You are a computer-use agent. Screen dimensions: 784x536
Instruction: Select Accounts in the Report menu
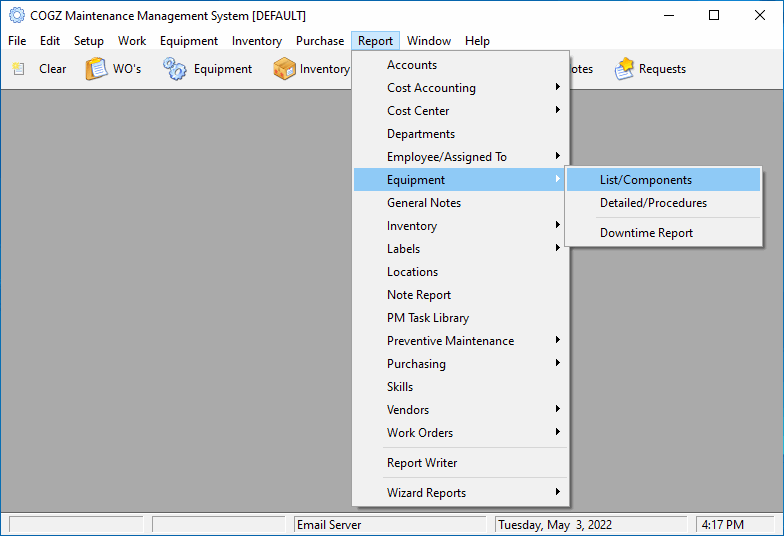coord(460,65)
